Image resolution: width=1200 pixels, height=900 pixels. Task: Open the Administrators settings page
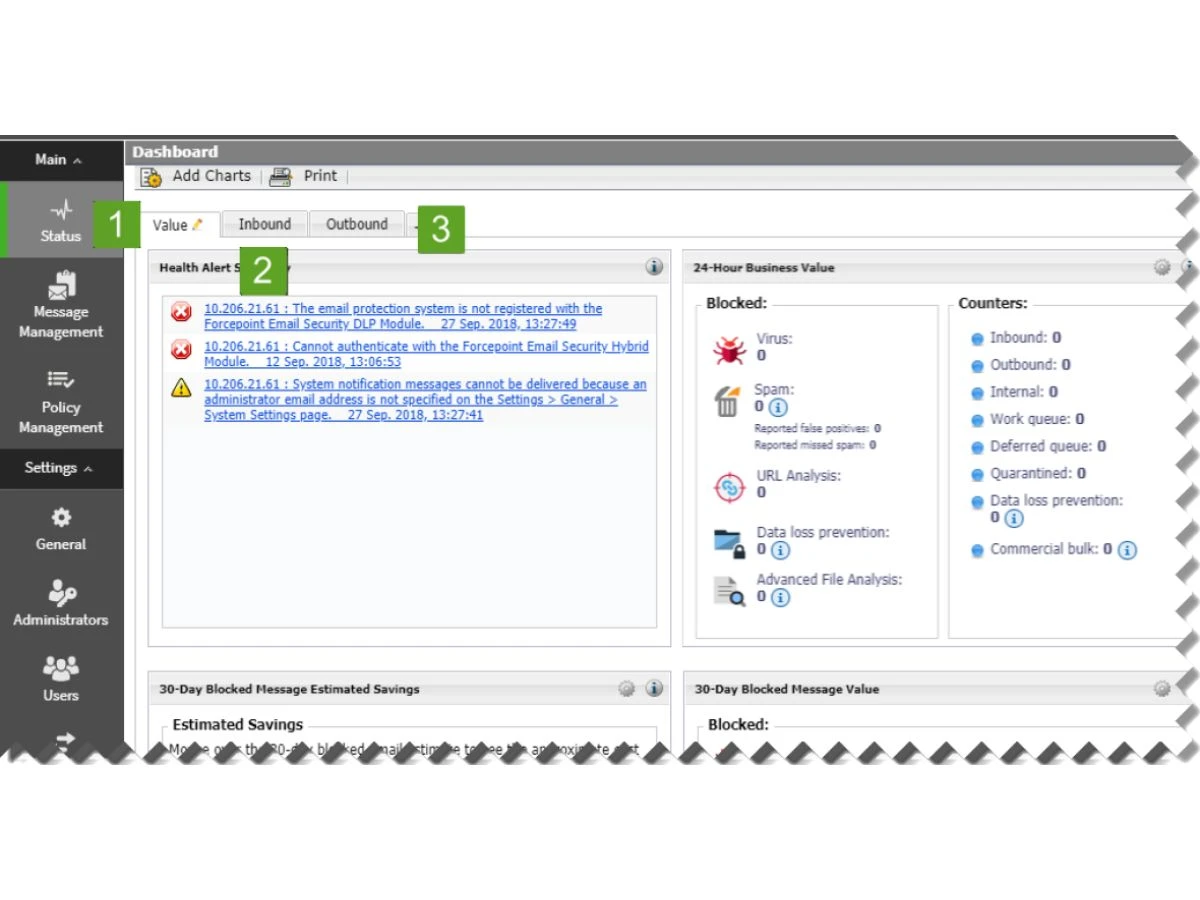(x=61, y=604)
